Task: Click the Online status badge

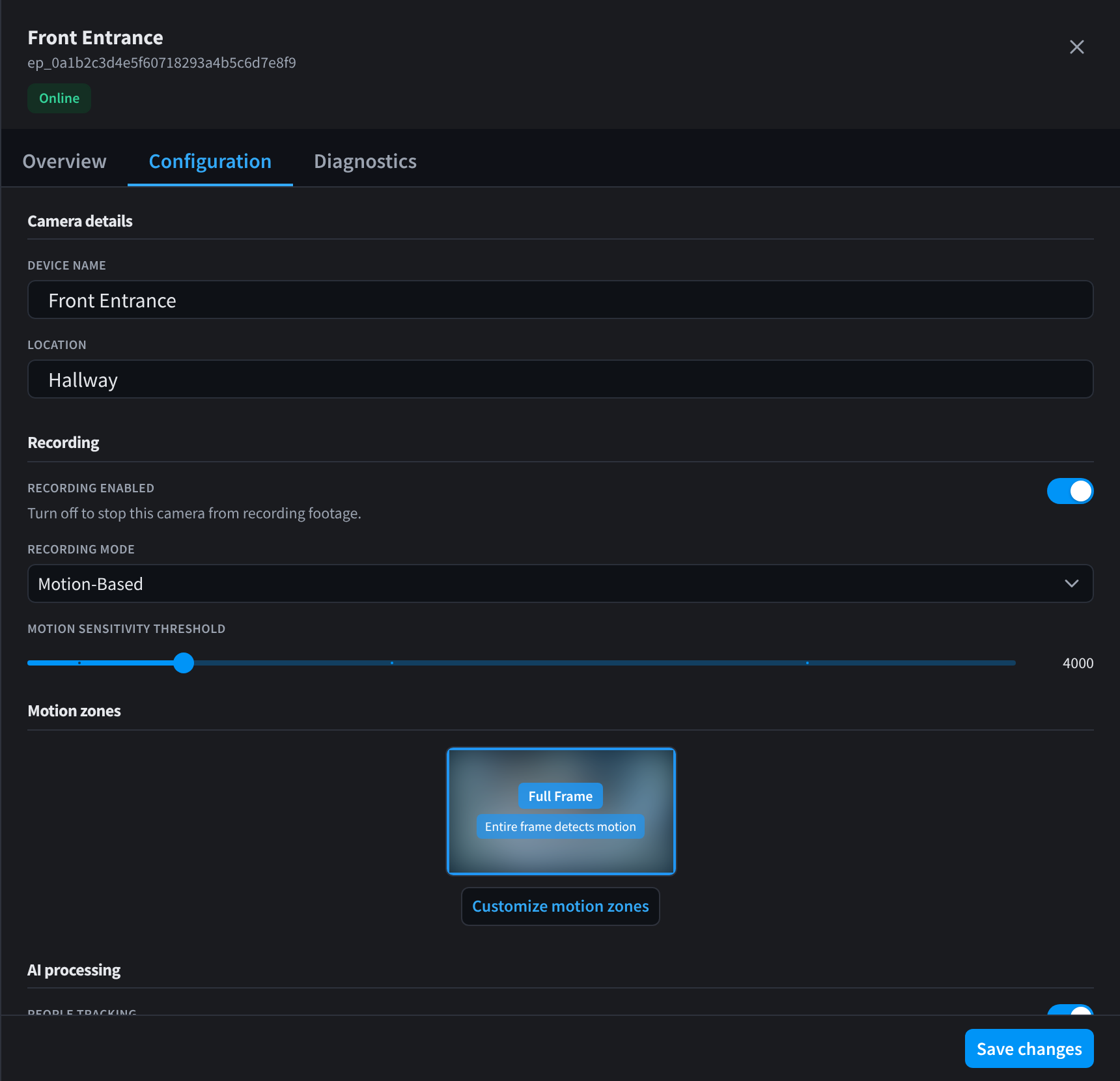Action: pyautogui.click(x=59, y=98)
